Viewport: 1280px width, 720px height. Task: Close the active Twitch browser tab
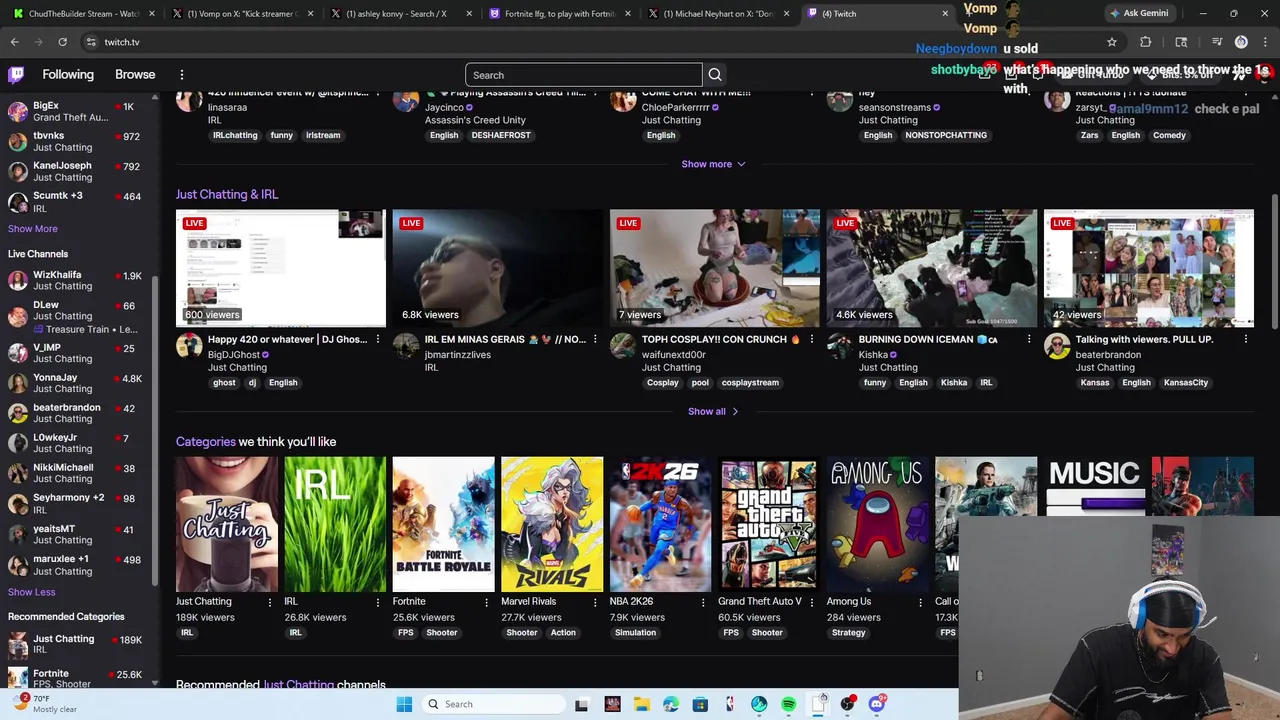coord(945,14)
